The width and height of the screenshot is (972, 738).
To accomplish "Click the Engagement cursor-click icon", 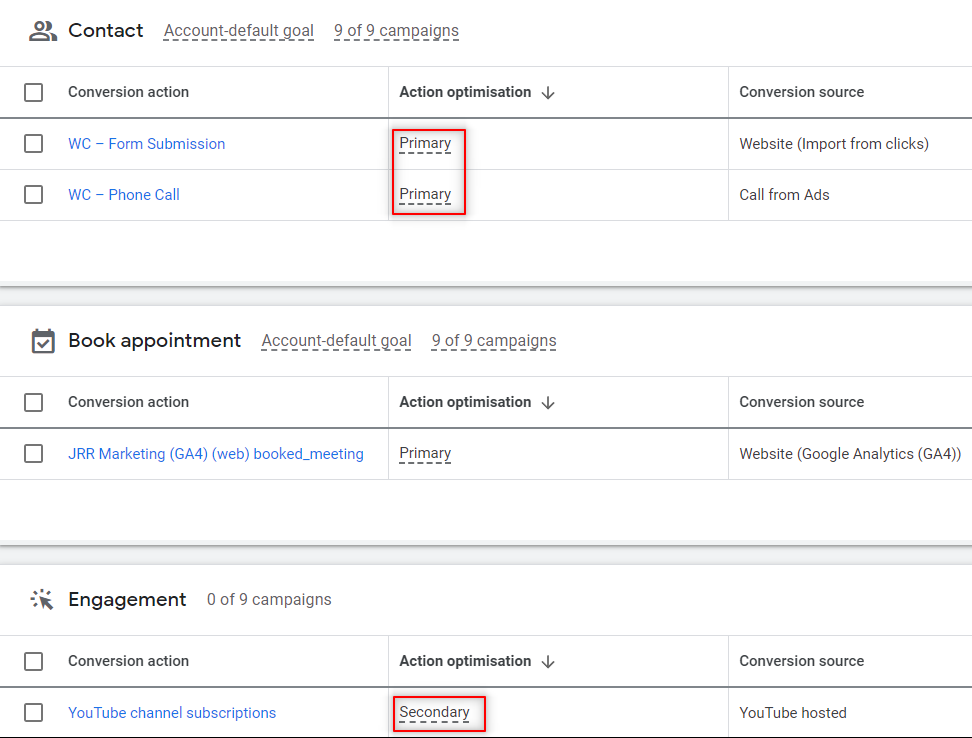I will click(43, 600).
